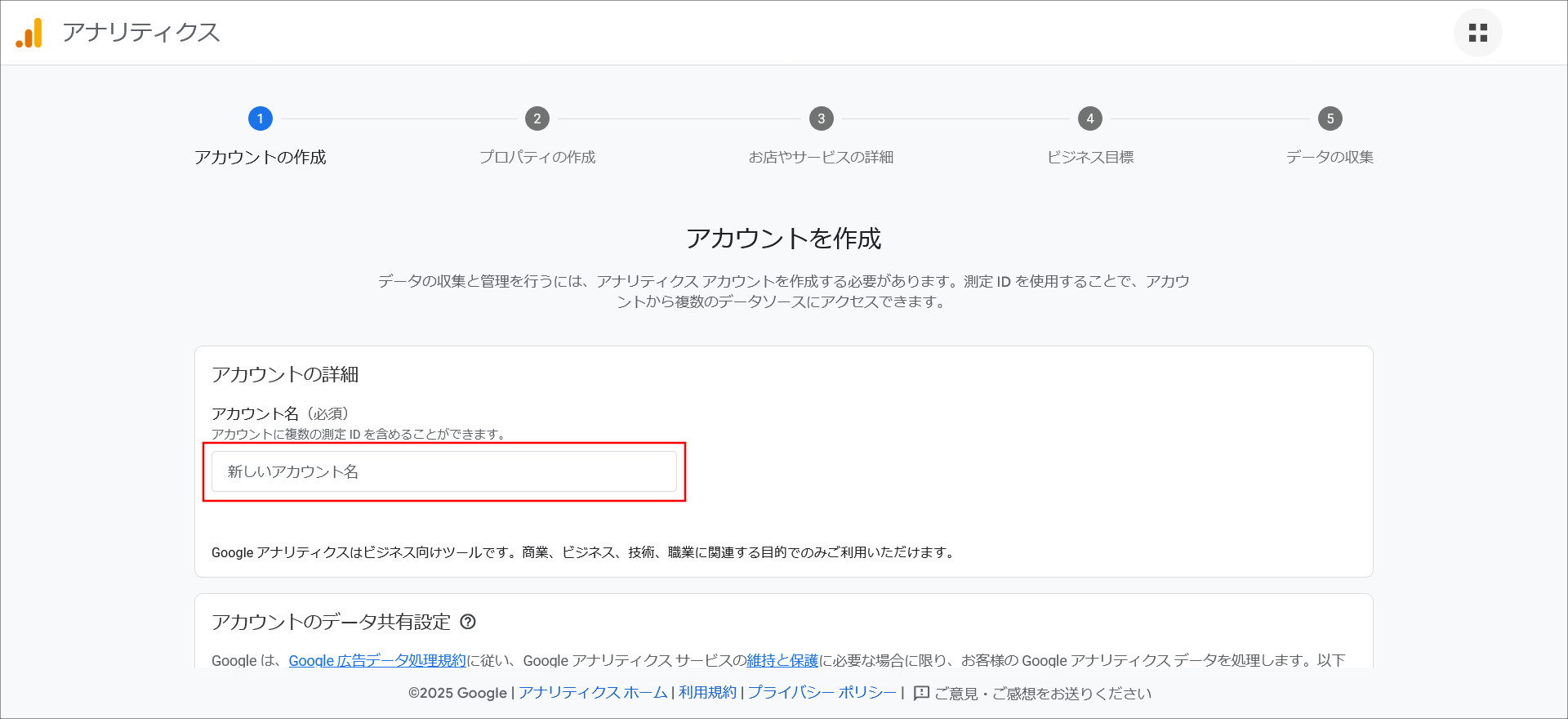Select step 5 circle in stepper
The width and height of the screenshot is (1568, 719).
1330,118
